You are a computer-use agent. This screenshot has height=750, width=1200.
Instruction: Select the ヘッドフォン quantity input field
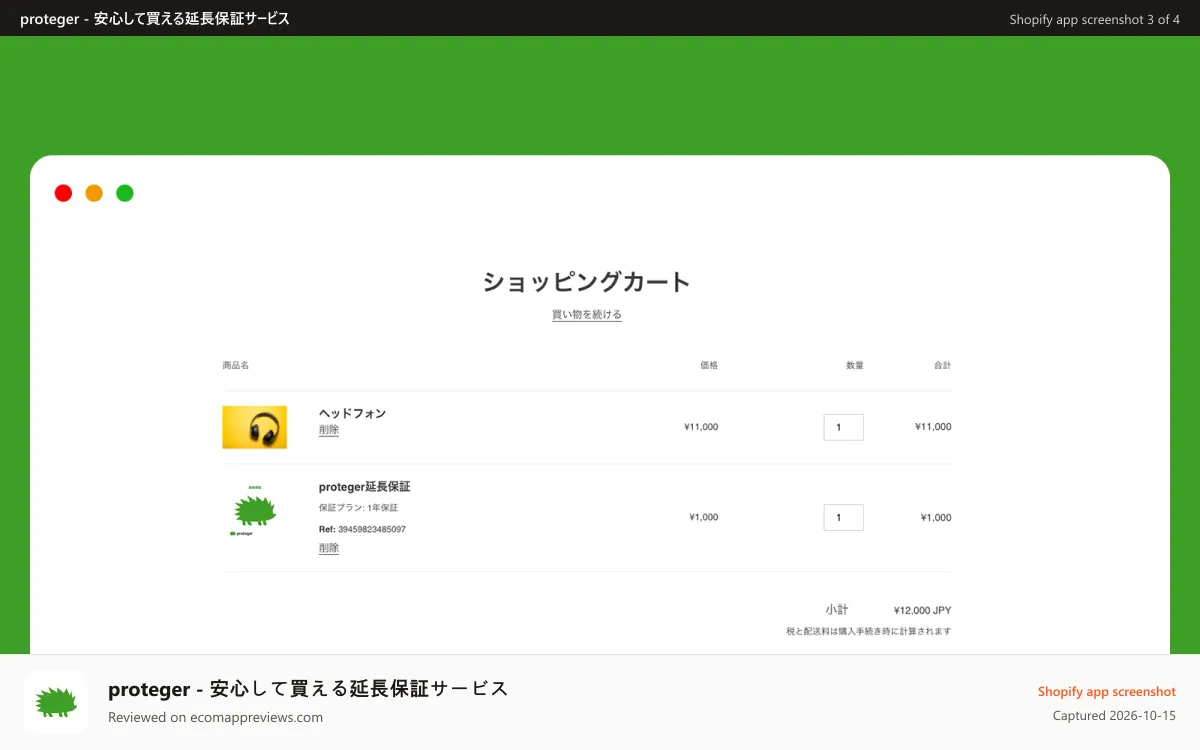click(843, 427)
